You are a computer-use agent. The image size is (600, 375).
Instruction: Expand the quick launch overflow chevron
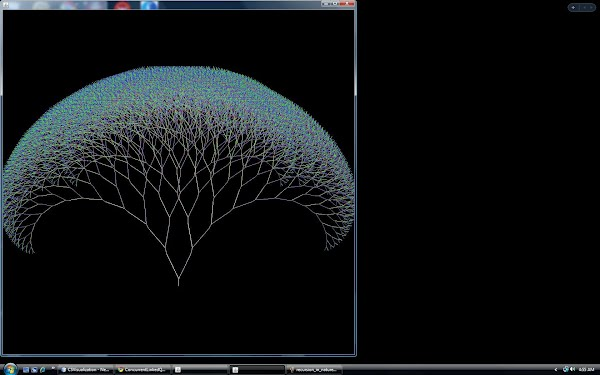53,368
